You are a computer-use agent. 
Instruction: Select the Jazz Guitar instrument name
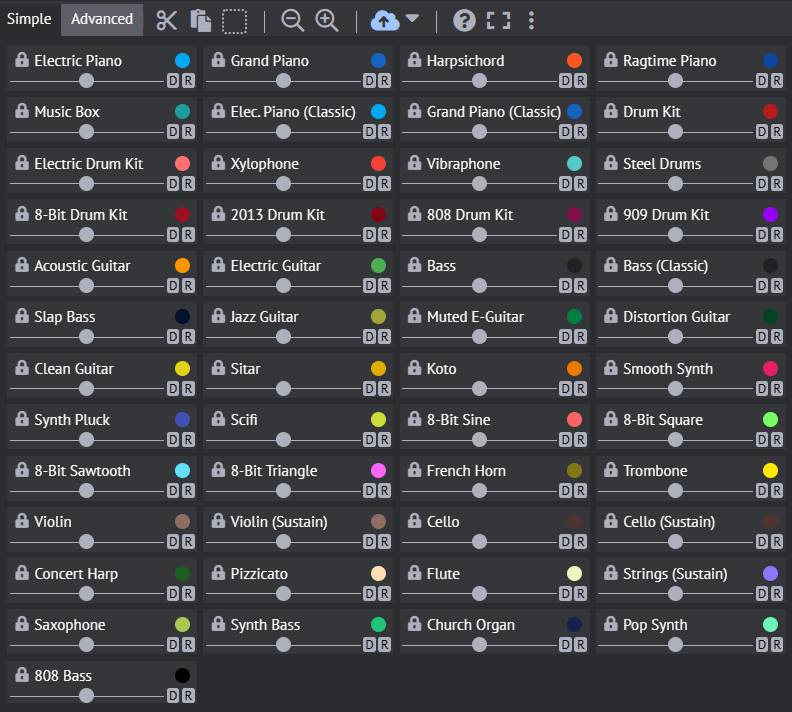(264, 317)
